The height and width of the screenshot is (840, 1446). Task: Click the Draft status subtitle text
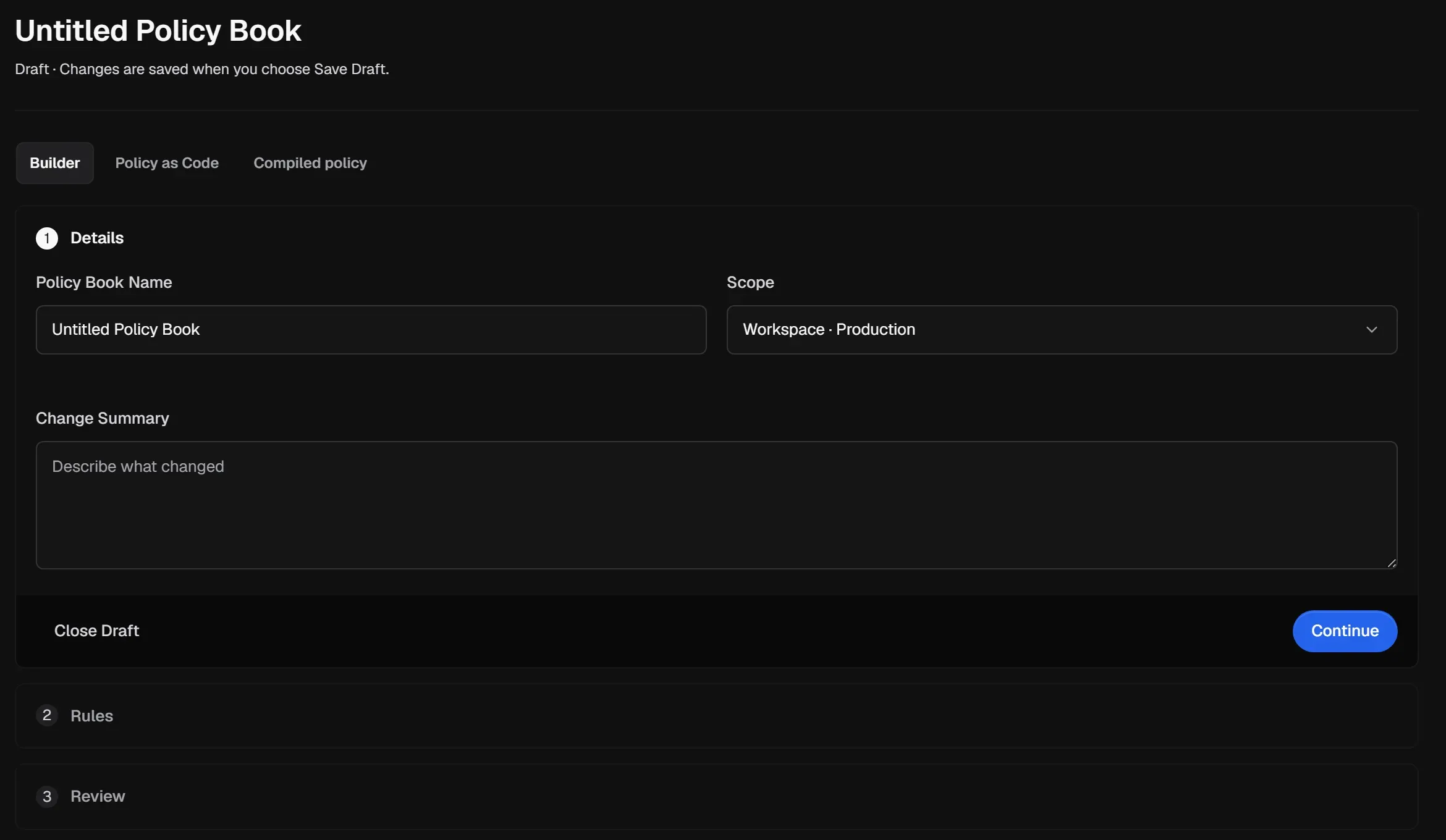202,69
